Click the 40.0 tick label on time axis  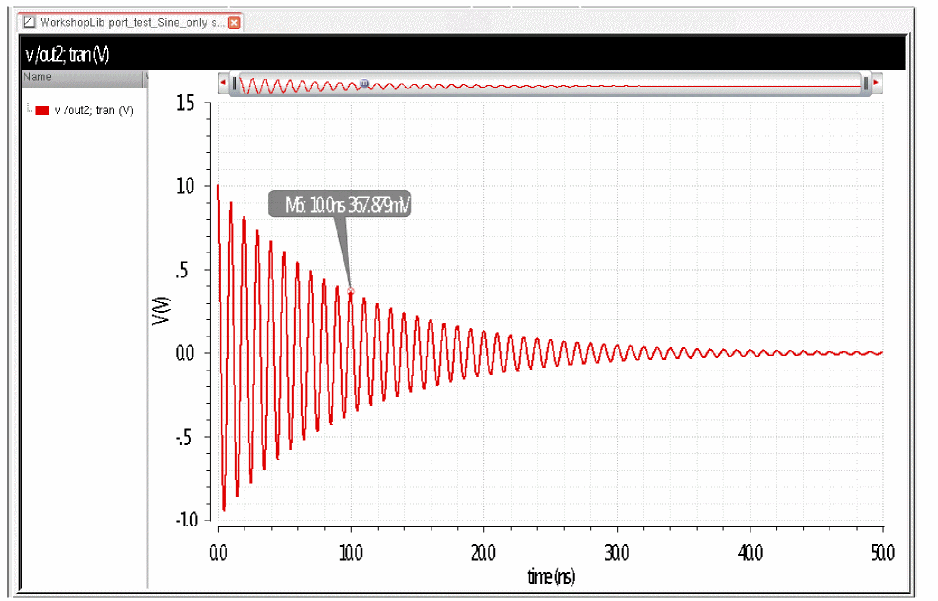pyautogui.click(x=750, y=554)
